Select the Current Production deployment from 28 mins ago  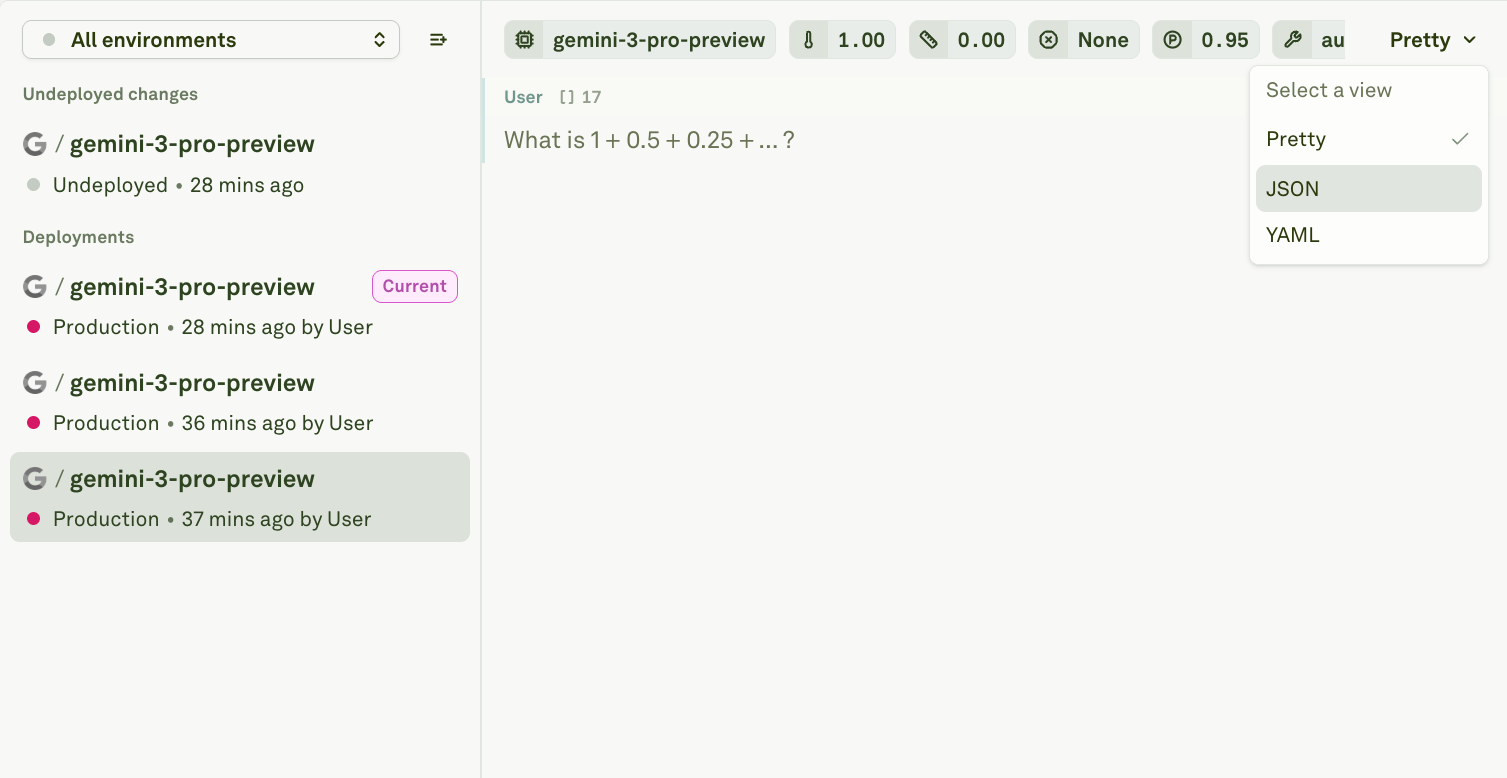[x=240, y=306]
